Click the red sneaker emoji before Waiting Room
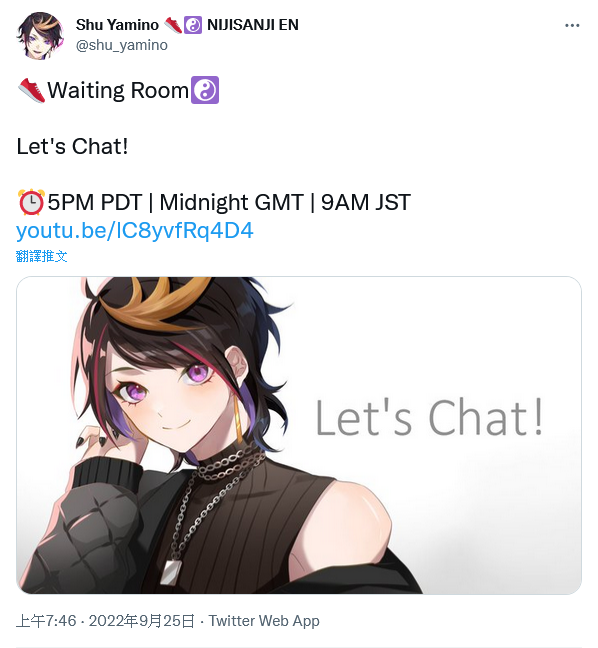Screen dimensions: 598x648 [31, 90]
